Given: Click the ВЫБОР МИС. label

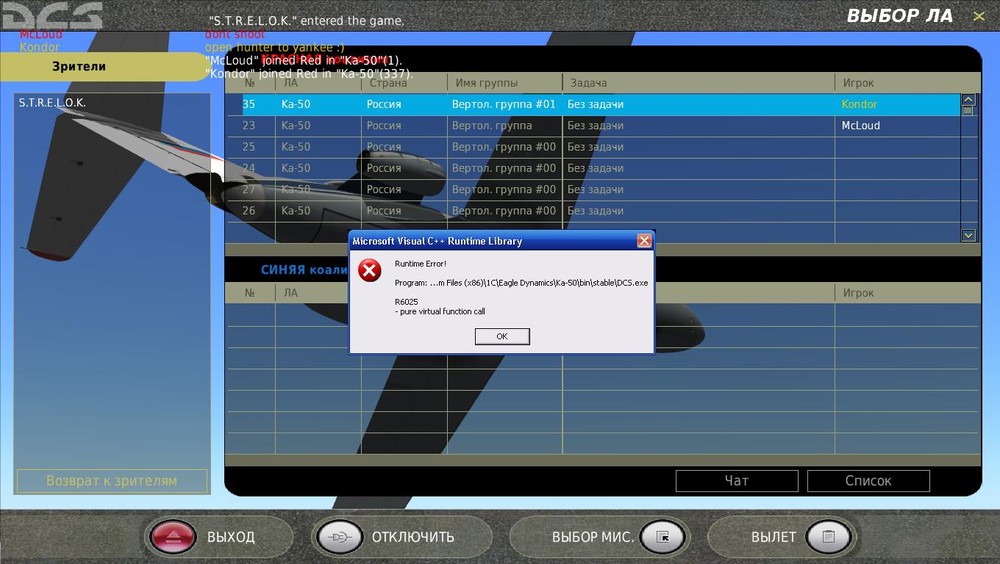Looking at the screenshot, I should (x=592, y=537).
